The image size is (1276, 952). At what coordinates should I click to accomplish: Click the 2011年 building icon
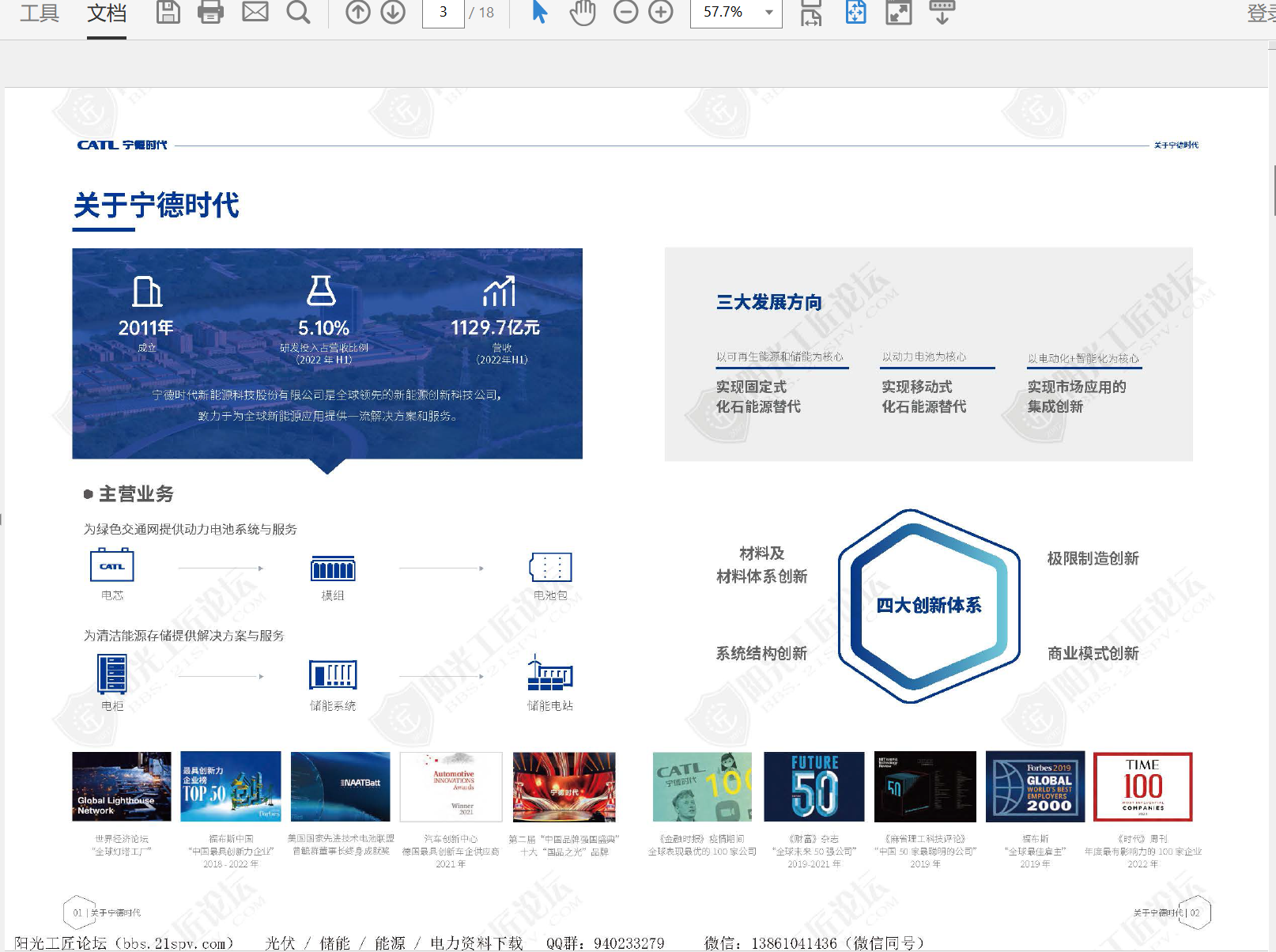click(x=147, y=291)
